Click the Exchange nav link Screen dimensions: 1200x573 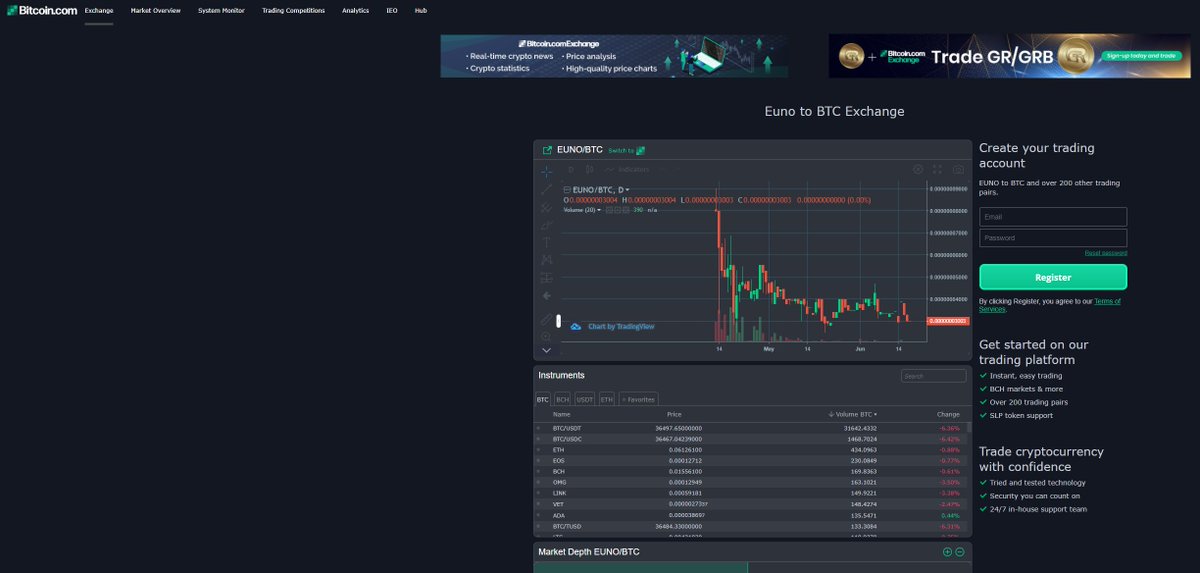click(x=99, y=10)
